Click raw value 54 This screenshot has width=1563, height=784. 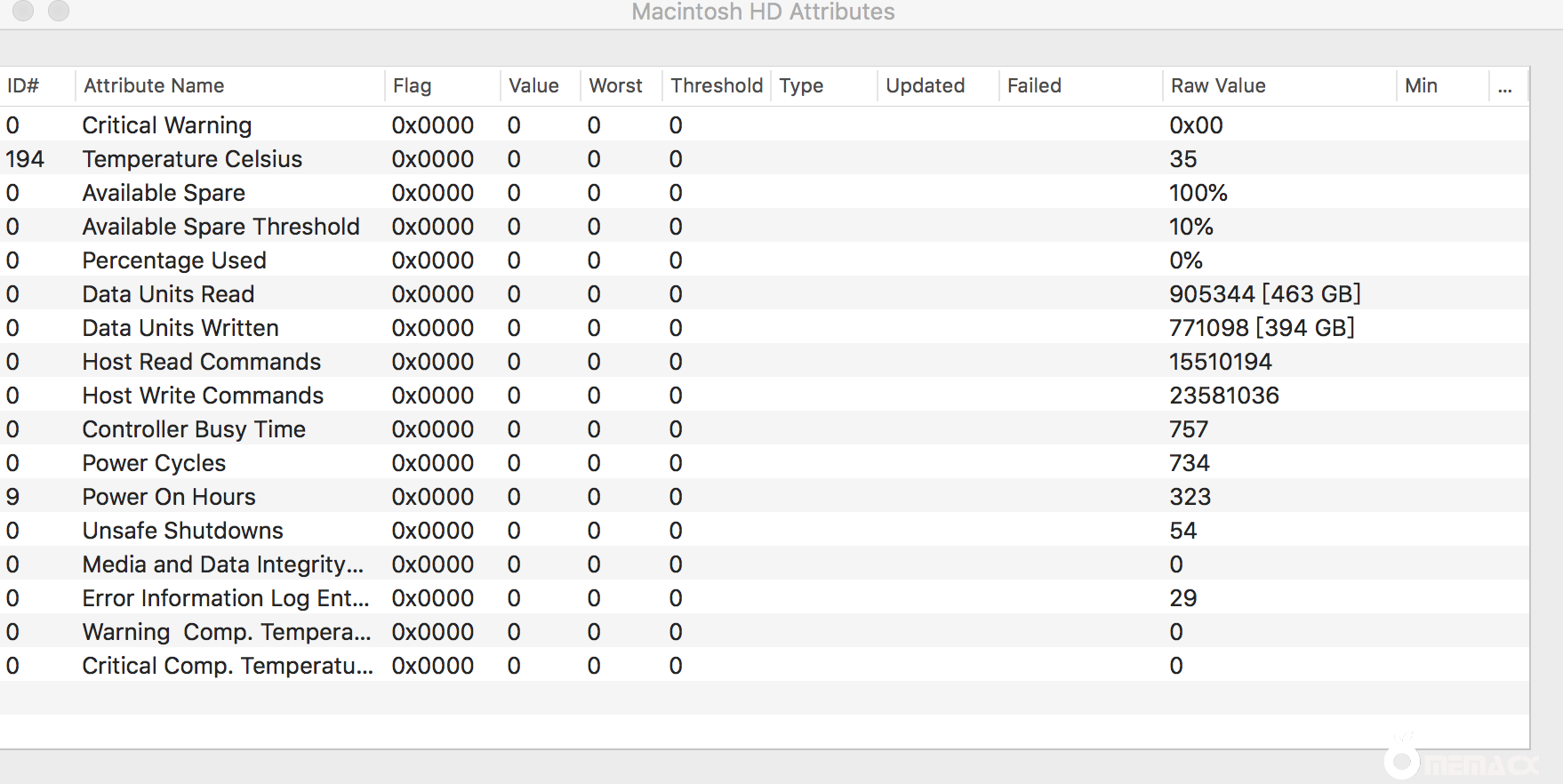pos(1183,531)
